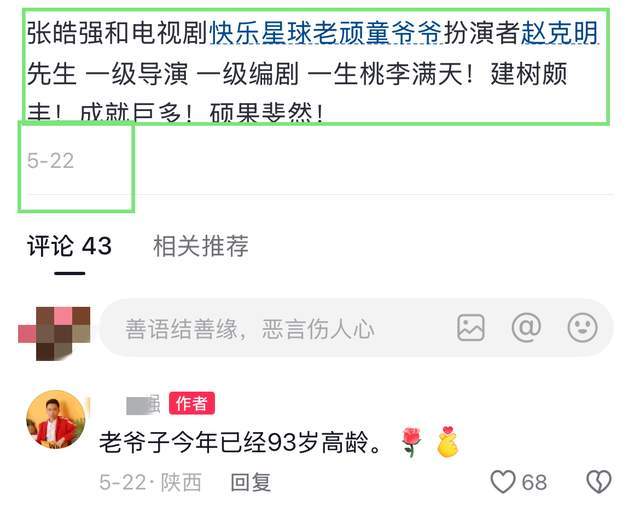Tap the @ mention icon

pyautogui.click(x=527, y=327)
